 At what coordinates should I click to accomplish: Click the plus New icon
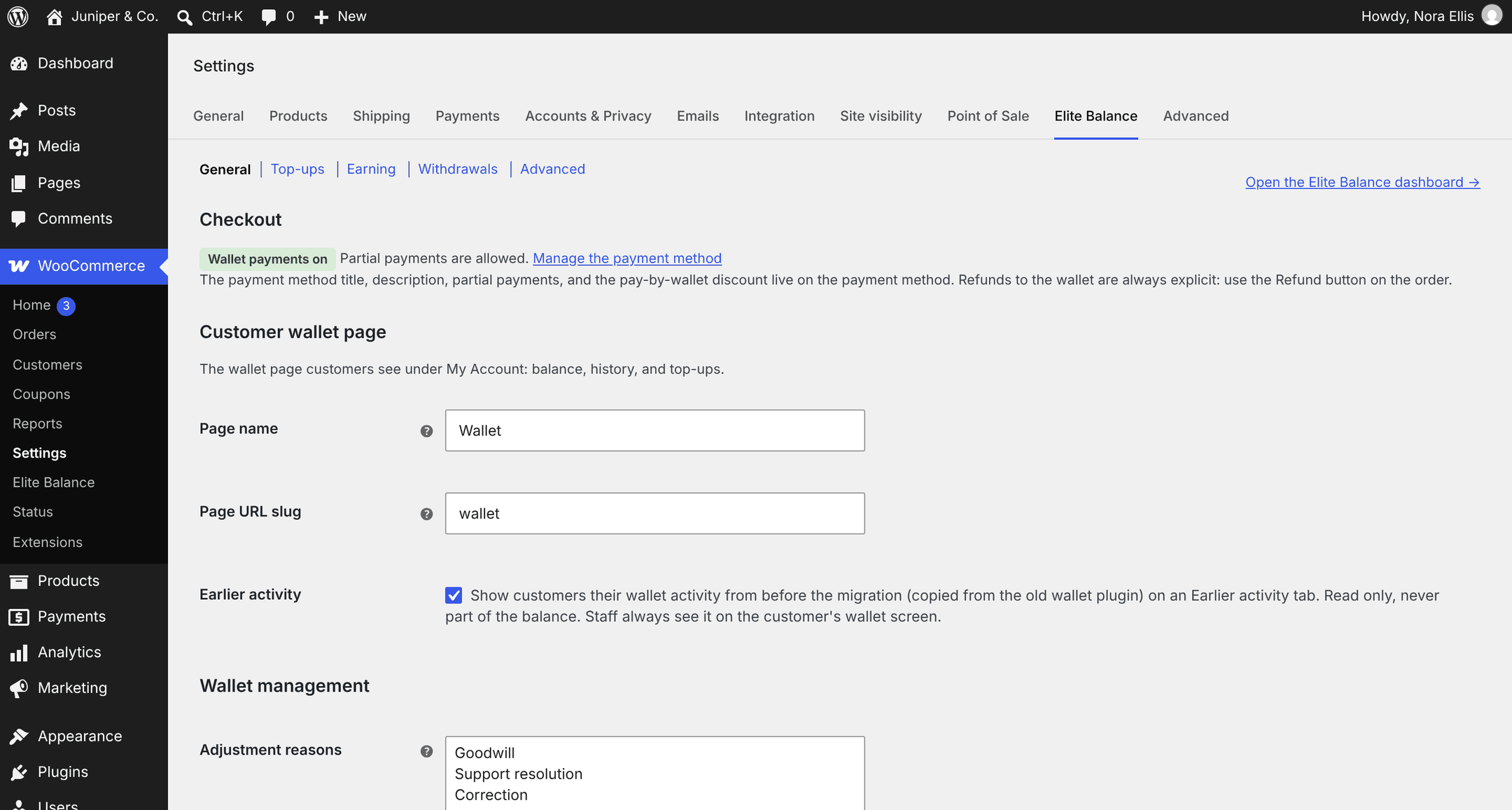coord(321,17)
